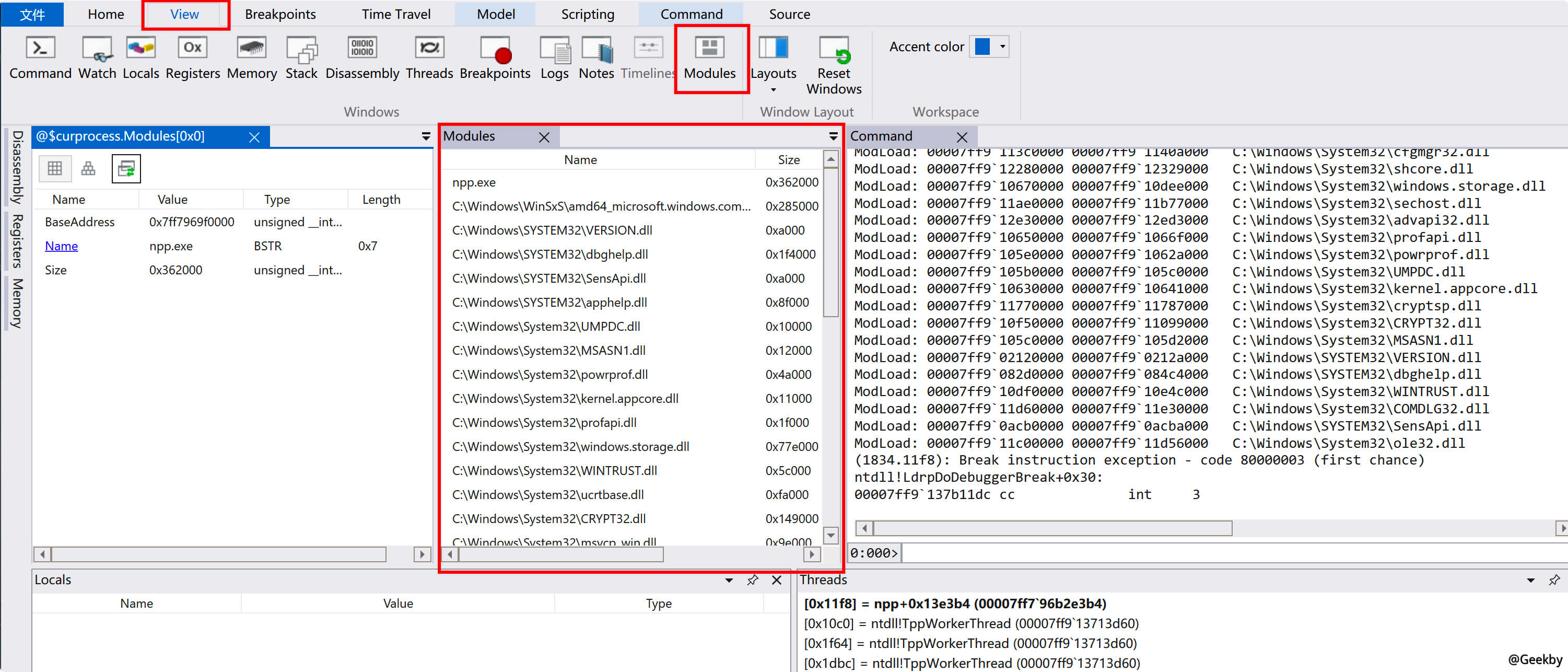Sort modules by the Size column header
1568x672 pixels.
coord(788,159)
